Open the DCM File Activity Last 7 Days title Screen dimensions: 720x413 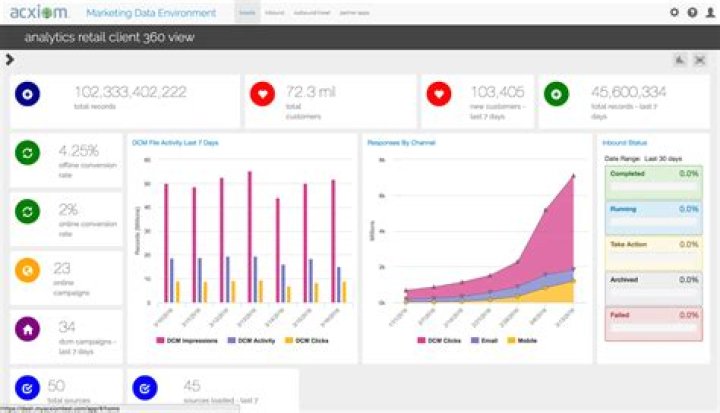pos(175,142)
